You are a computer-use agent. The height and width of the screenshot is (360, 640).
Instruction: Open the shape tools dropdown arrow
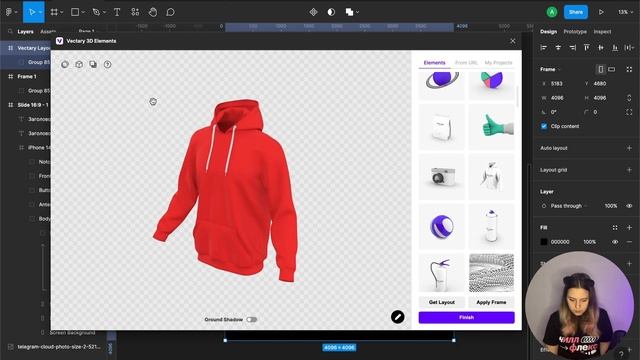click(x=83, y=12)
